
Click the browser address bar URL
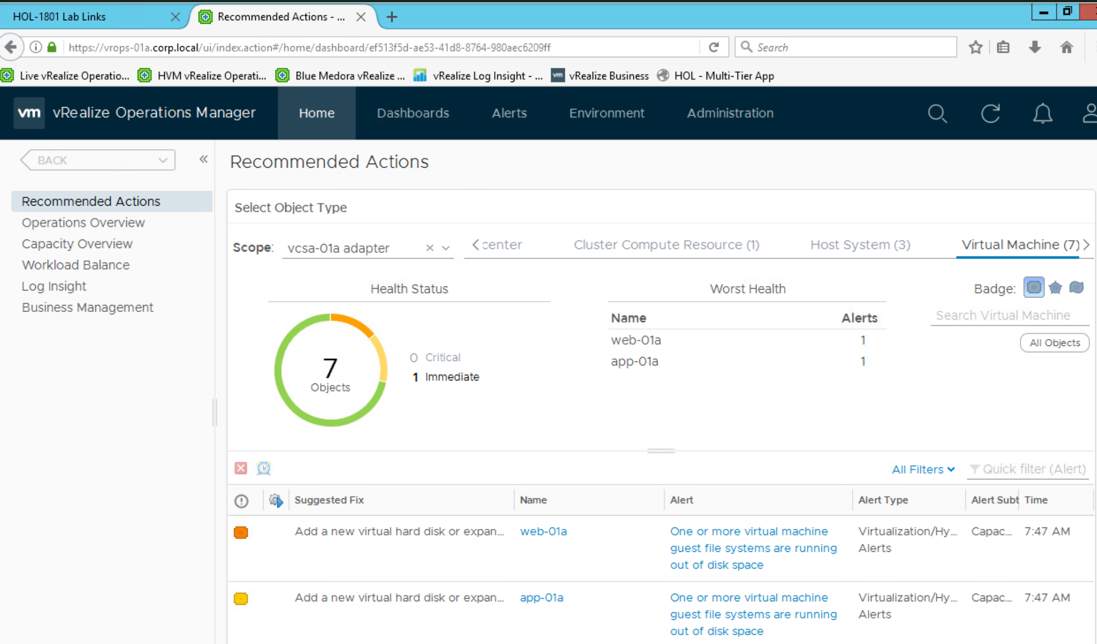click(x=309, y=48)
